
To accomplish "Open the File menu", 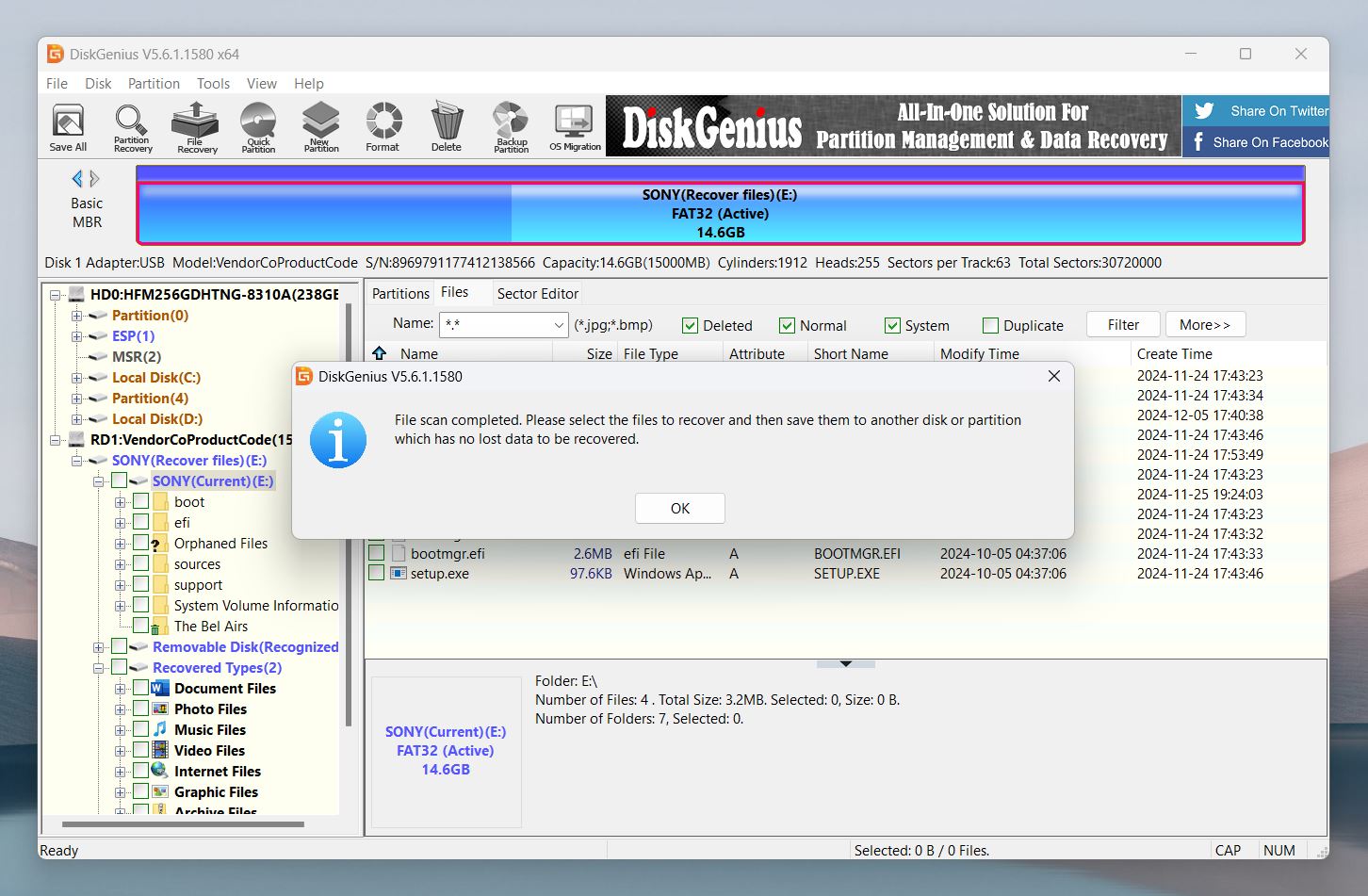I will [57, 83].
